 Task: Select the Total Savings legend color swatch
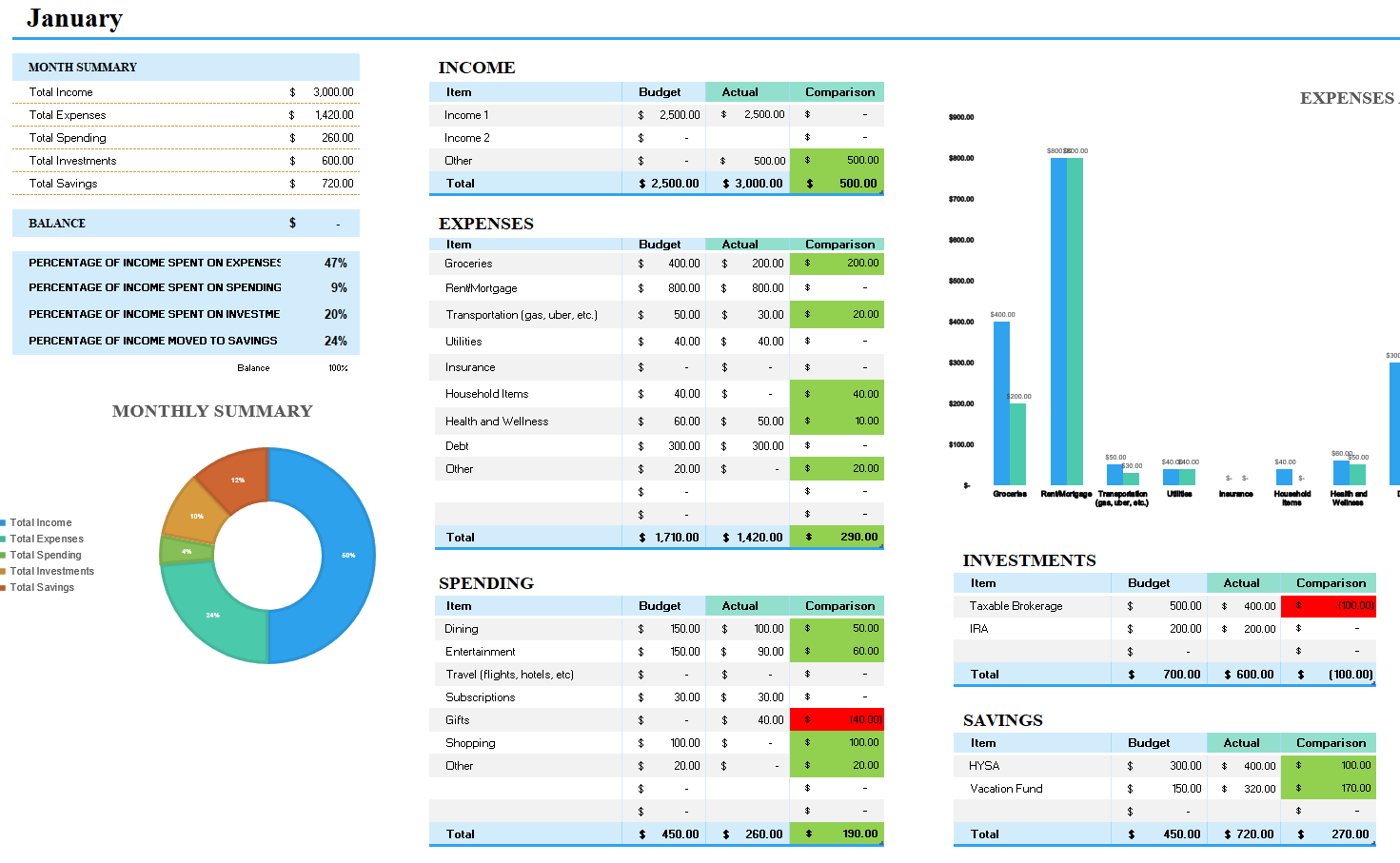4,588
